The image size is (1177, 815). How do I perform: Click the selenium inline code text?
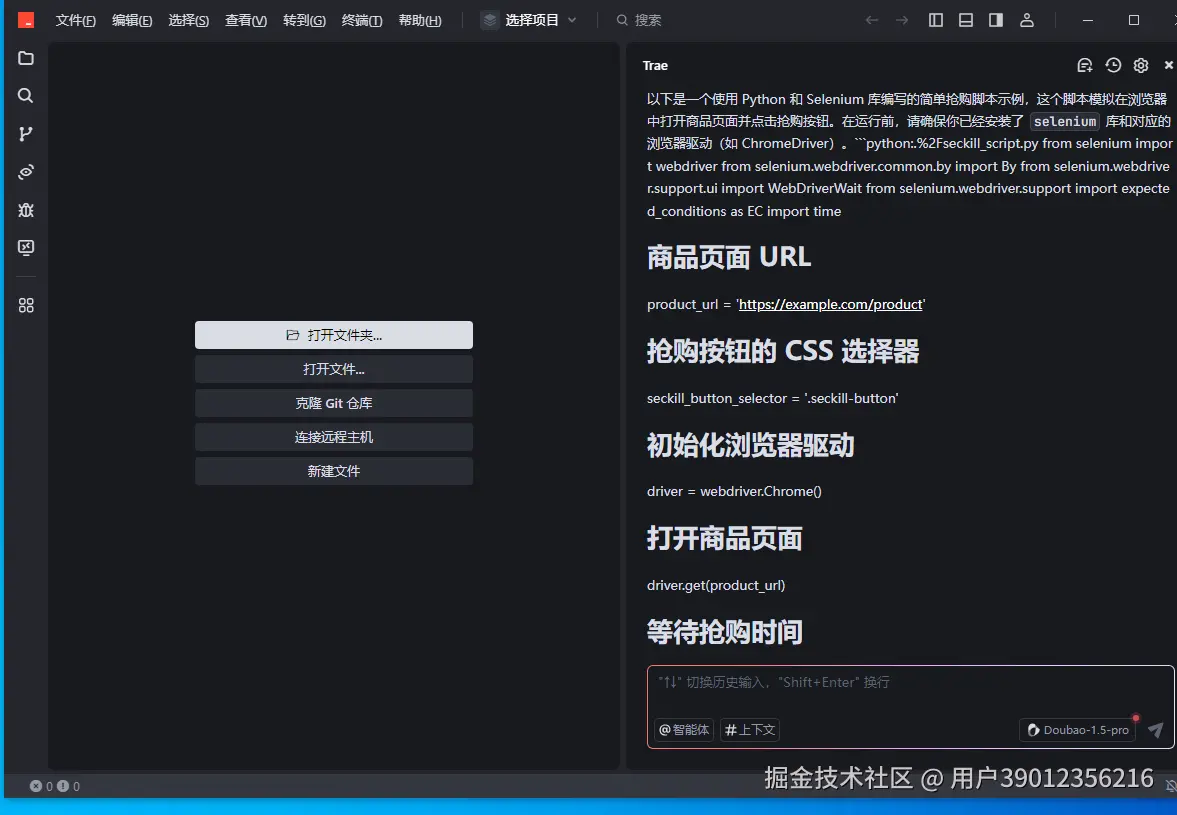tap(1064, 122)
